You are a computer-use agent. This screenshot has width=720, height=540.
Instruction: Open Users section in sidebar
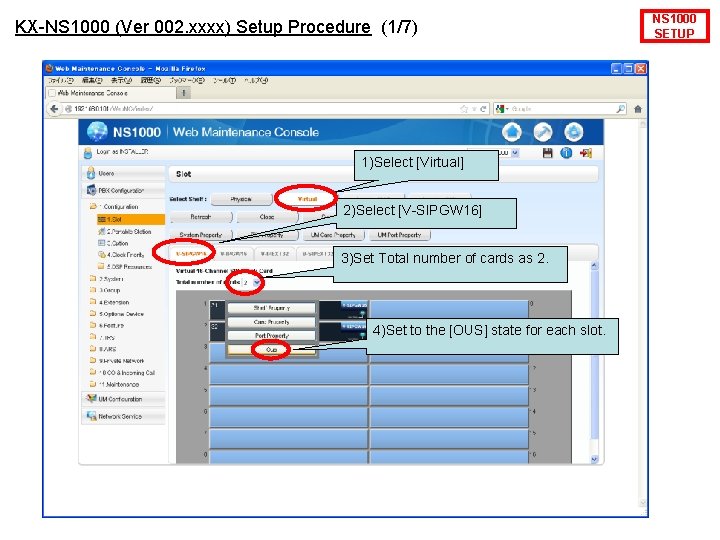124,173
